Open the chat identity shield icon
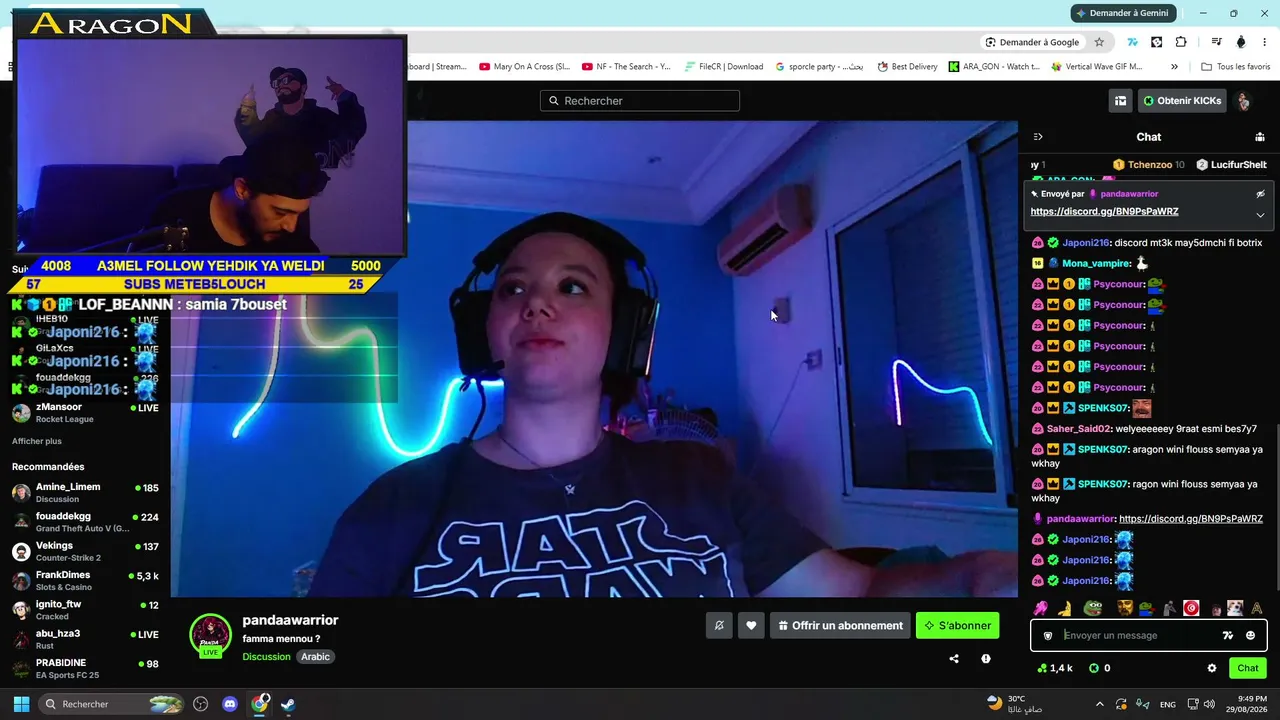The width and height of the screenshot is (1280, 720). pyautogui.click(x=1048, y=635)
